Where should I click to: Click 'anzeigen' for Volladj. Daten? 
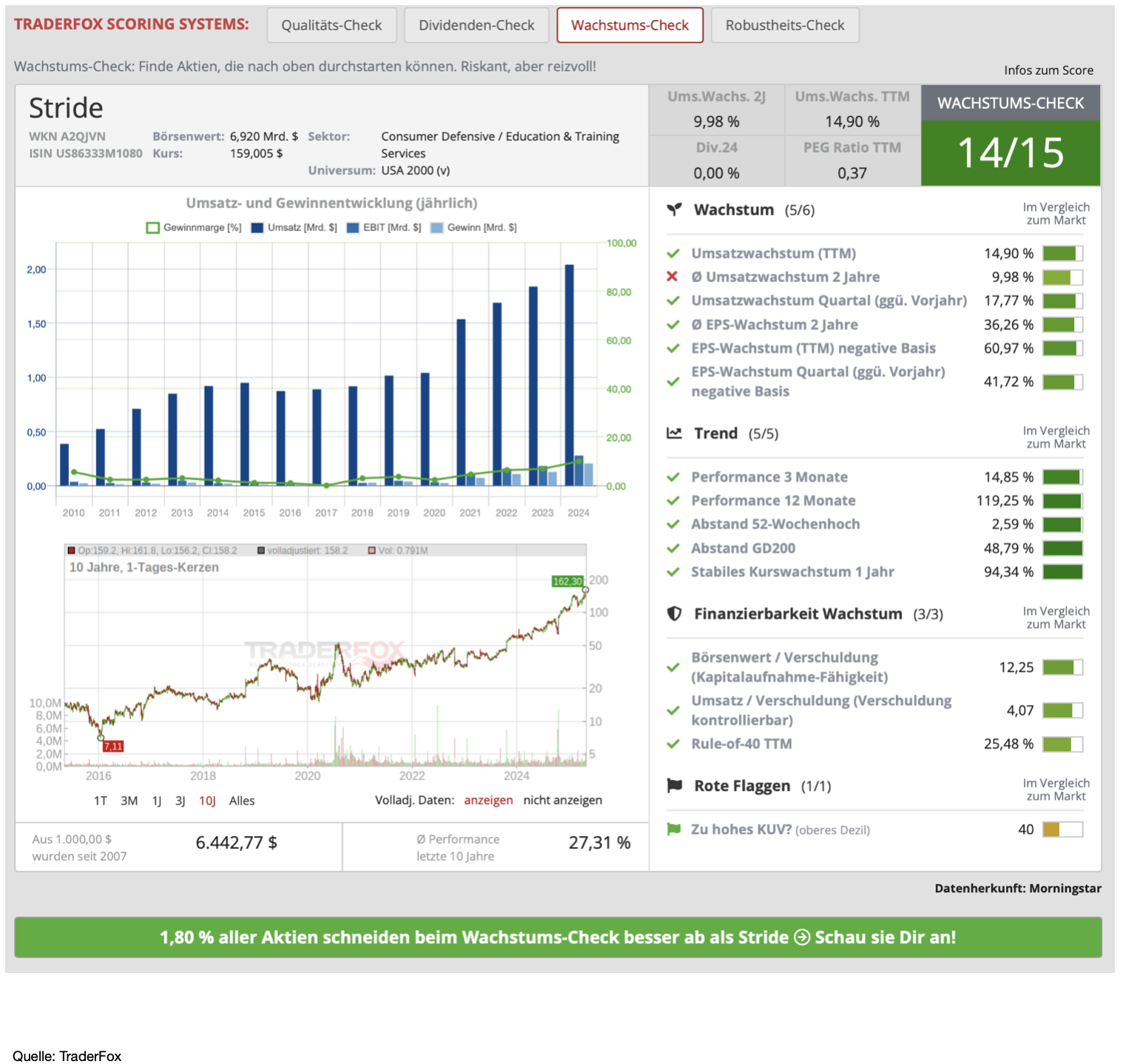click(488, 800)
